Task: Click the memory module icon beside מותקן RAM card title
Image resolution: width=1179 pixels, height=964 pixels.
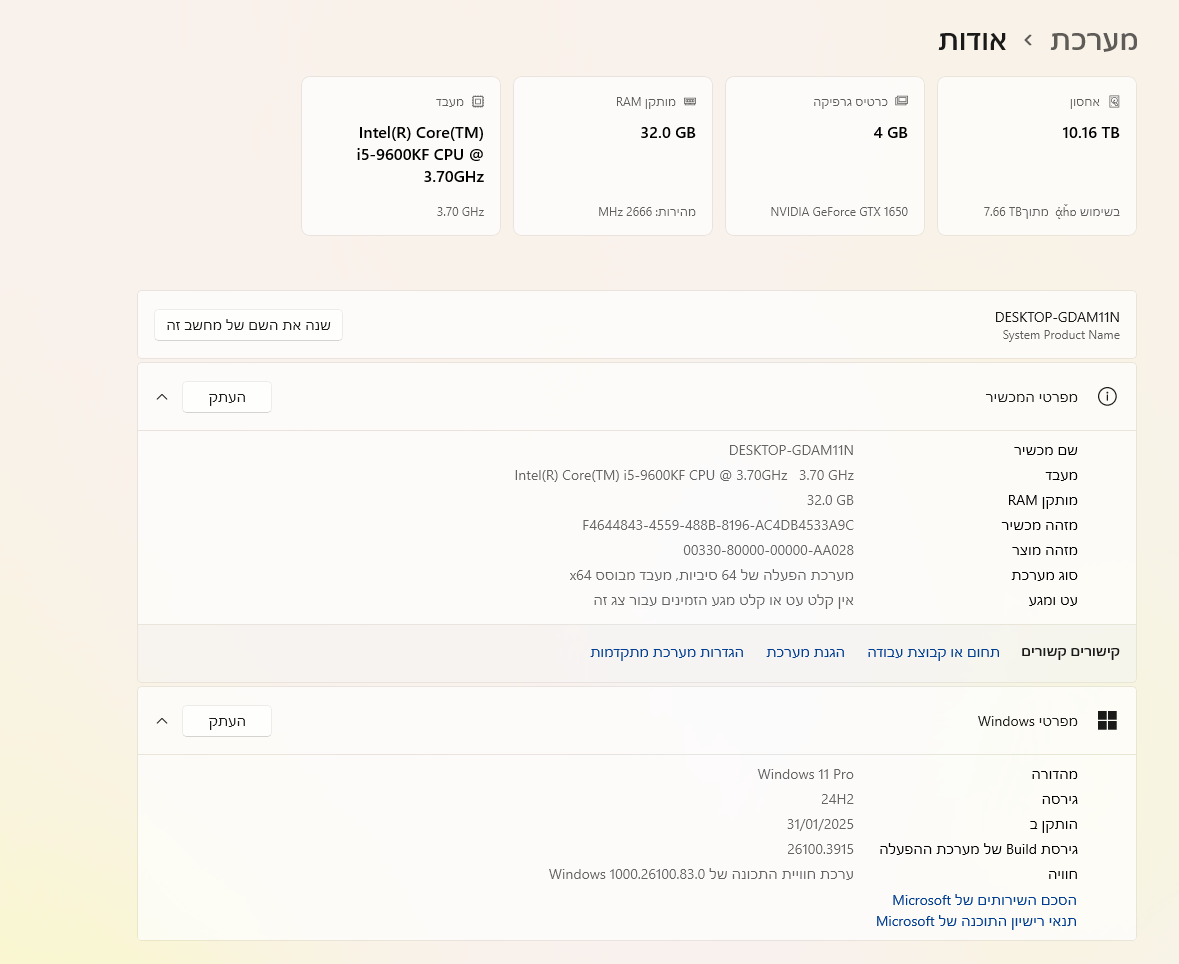Action: [x=690, y=102]
